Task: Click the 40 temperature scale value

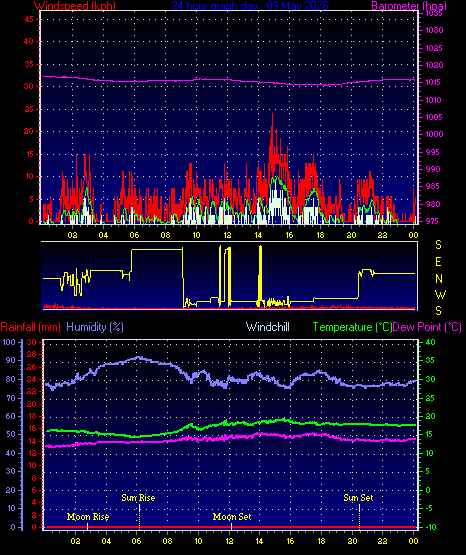Action: (x=430, y=342)
